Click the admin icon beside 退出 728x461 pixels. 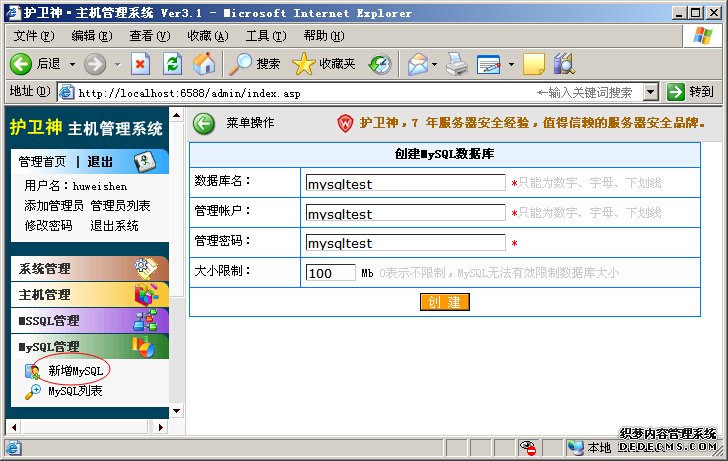[x=145, y=162]
